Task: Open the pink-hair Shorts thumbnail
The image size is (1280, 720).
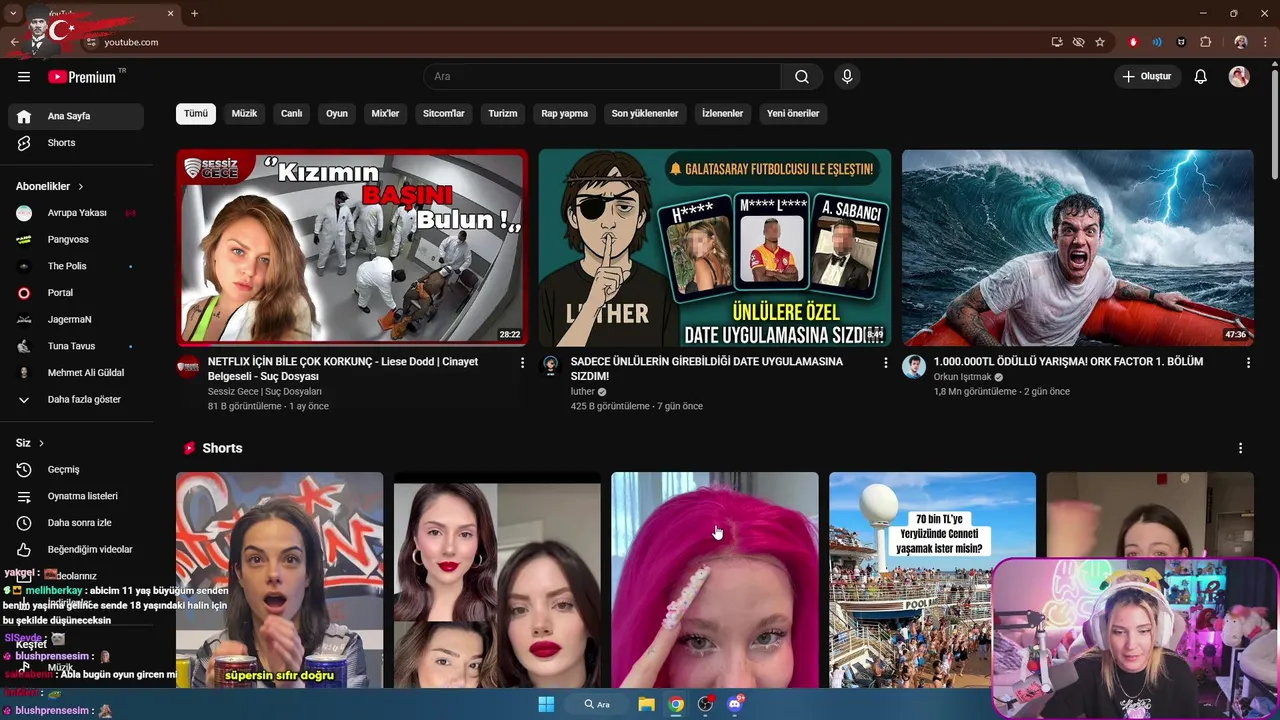Action: click(x=715, y=580)
